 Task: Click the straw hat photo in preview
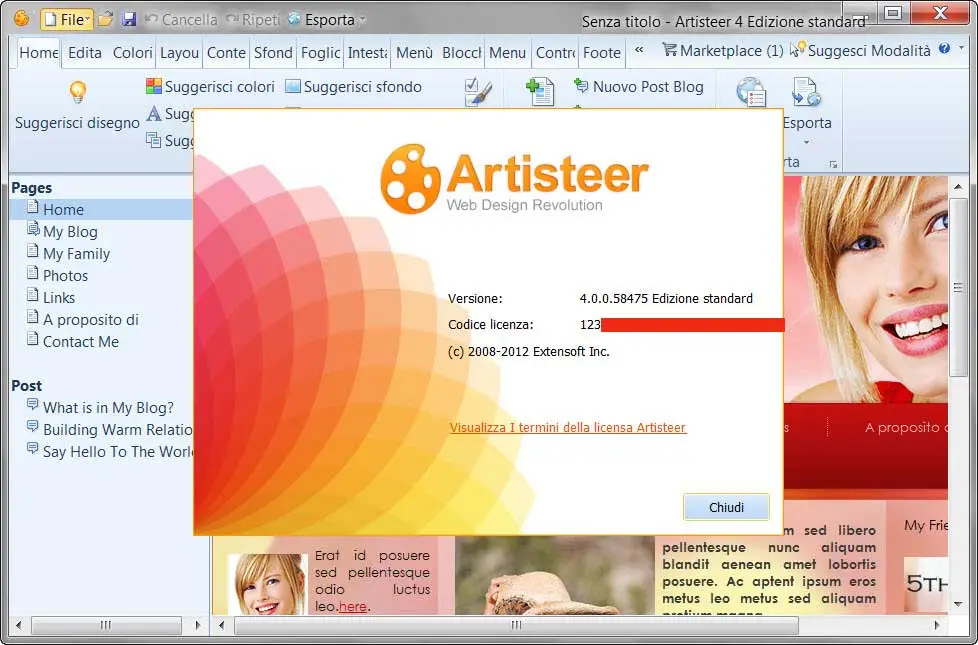[x=555, y=576]
